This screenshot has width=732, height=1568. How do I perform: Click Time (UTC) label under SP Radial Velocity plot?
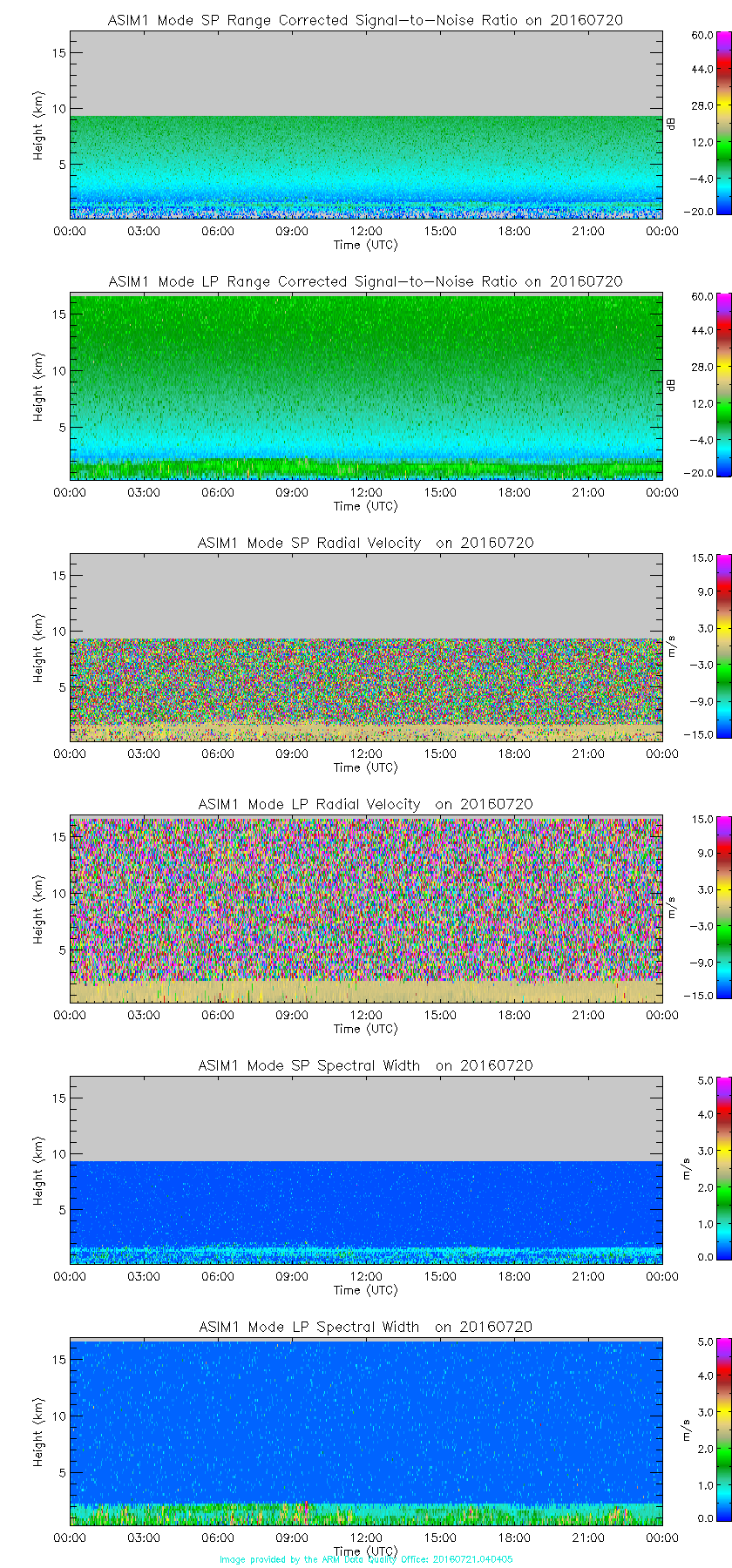pyautogui.click(x=365, y=767)
